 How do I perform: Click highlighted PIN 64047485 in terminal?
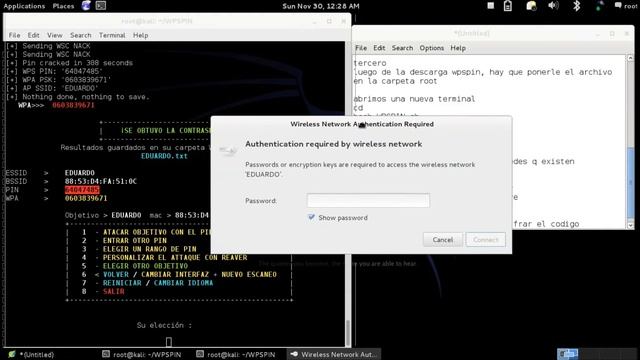pos(82,190)
